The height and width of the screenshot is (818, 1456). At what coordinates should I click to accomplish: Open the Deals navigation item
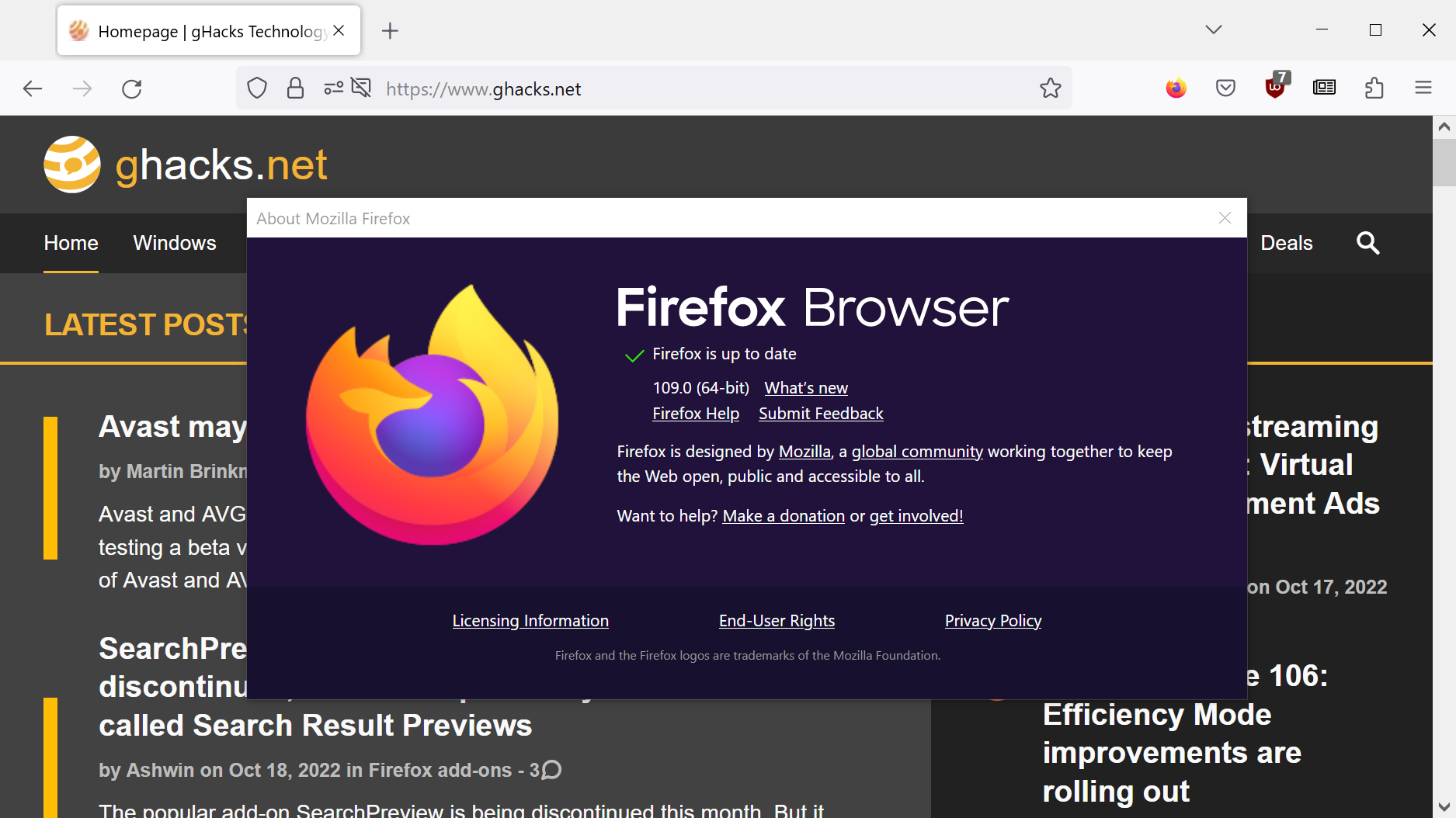[1287, 243]
